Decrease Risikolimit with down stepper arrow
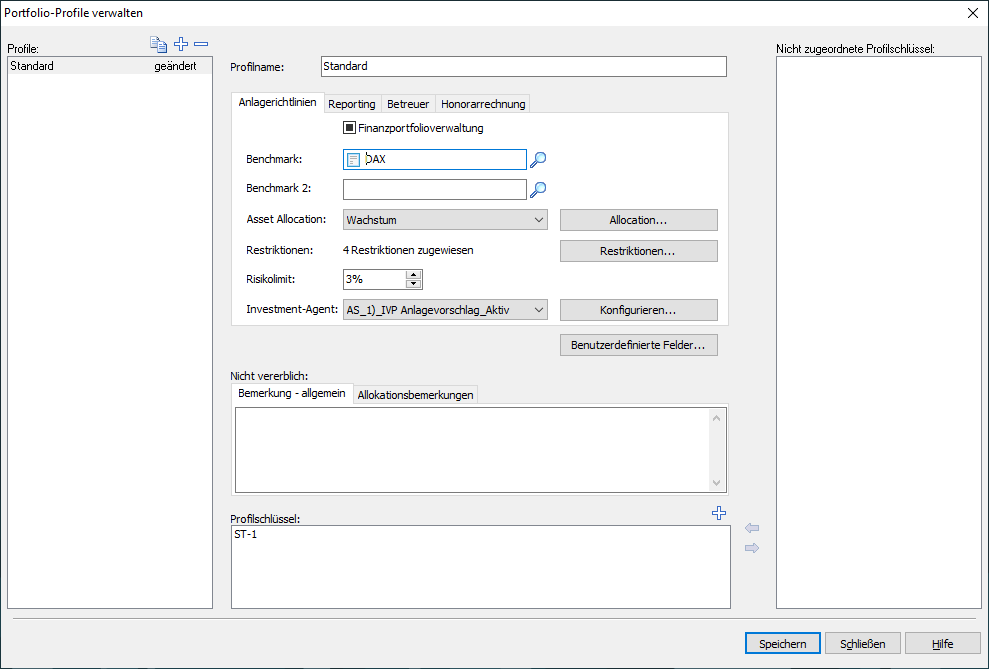This screenshot has width=989, height=669. [x=414, y=284]
